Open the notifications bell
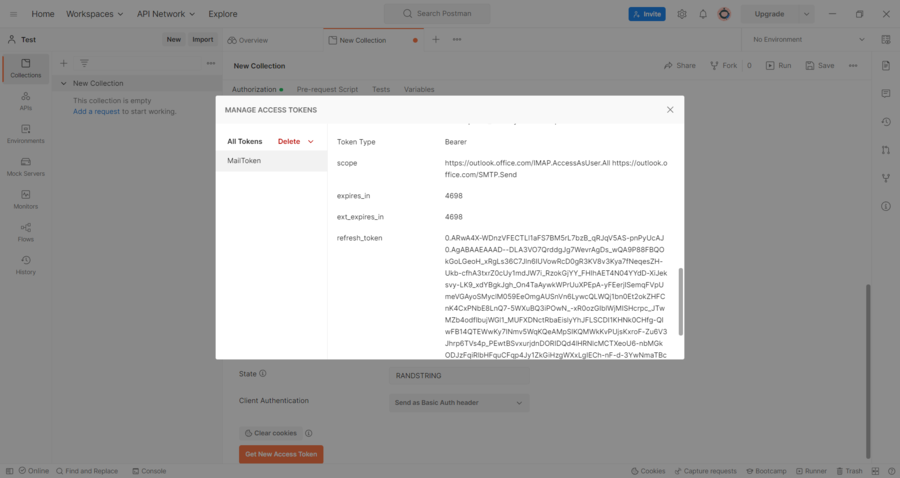 click(x=703, y=14)
